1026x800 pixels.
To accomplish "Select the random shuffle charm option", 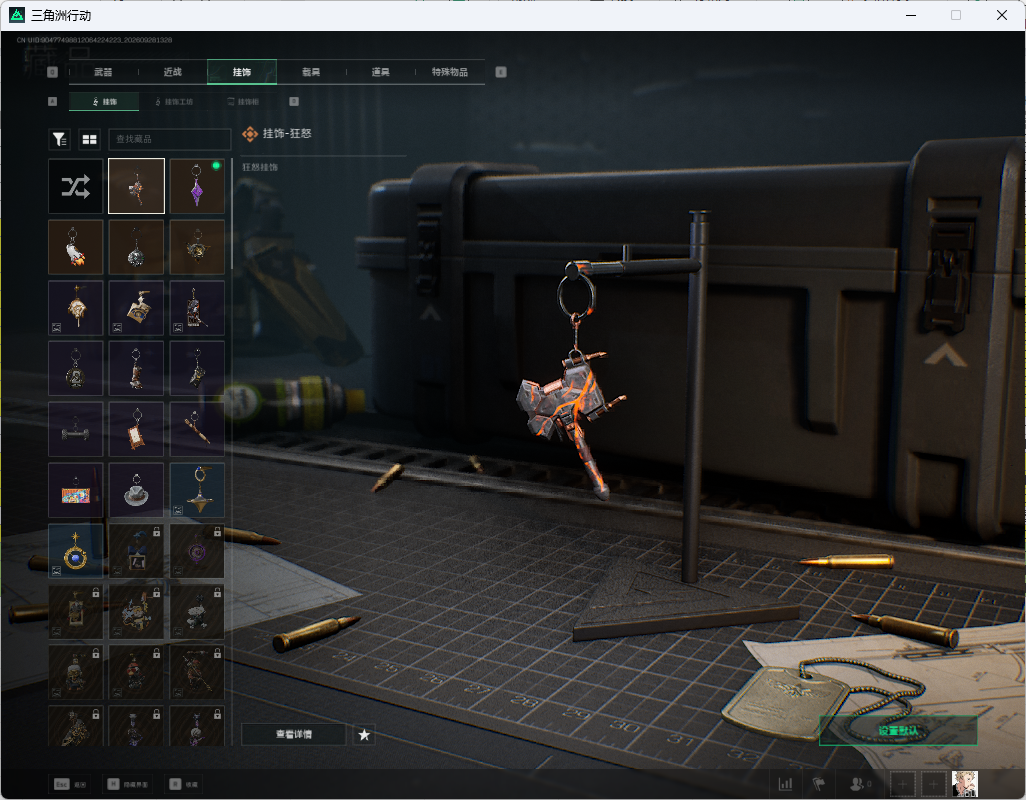I will (76, 186).
